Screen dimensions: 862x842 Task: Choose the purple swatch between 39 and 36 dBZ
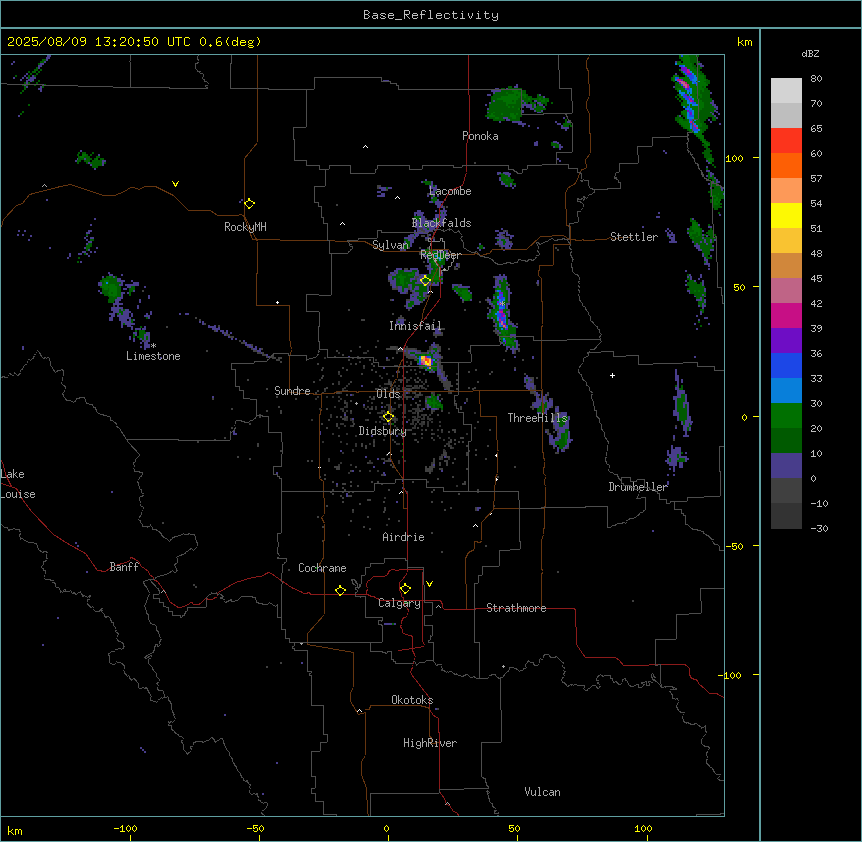786,341
